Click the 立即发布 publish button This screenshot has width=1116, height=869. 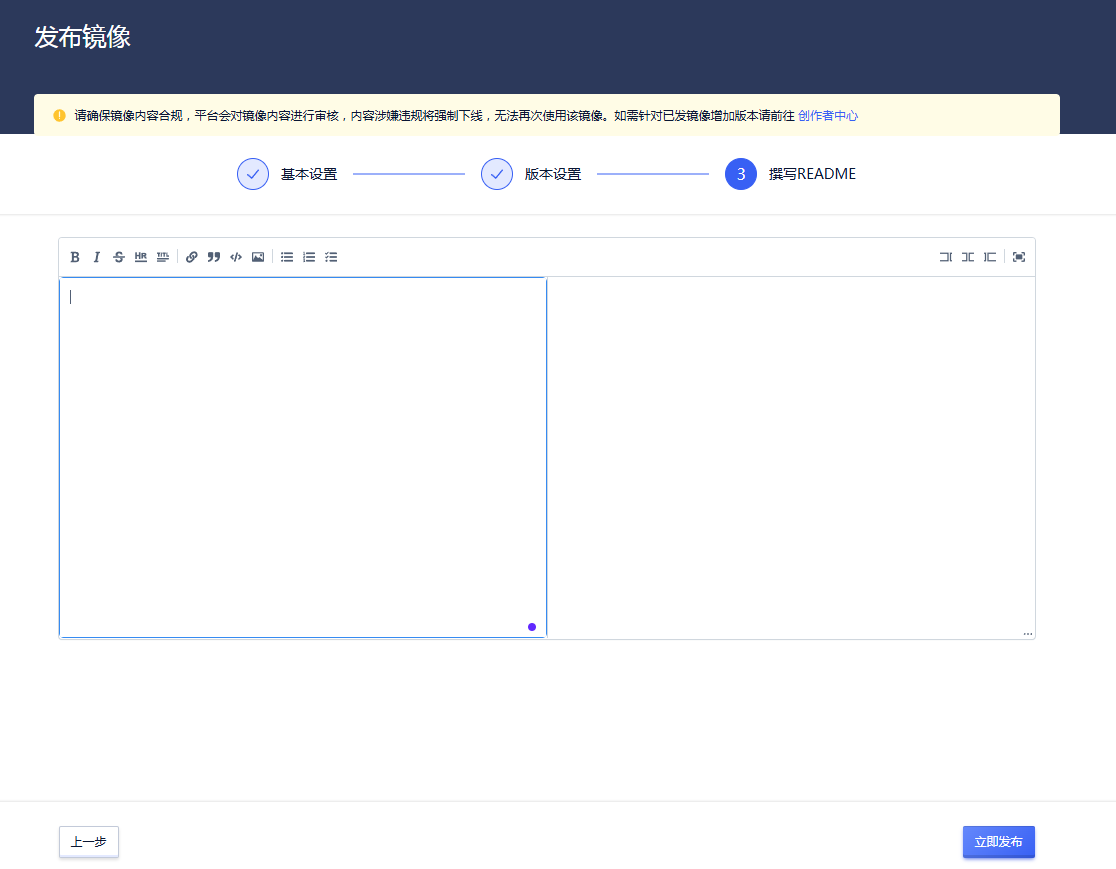998,842
